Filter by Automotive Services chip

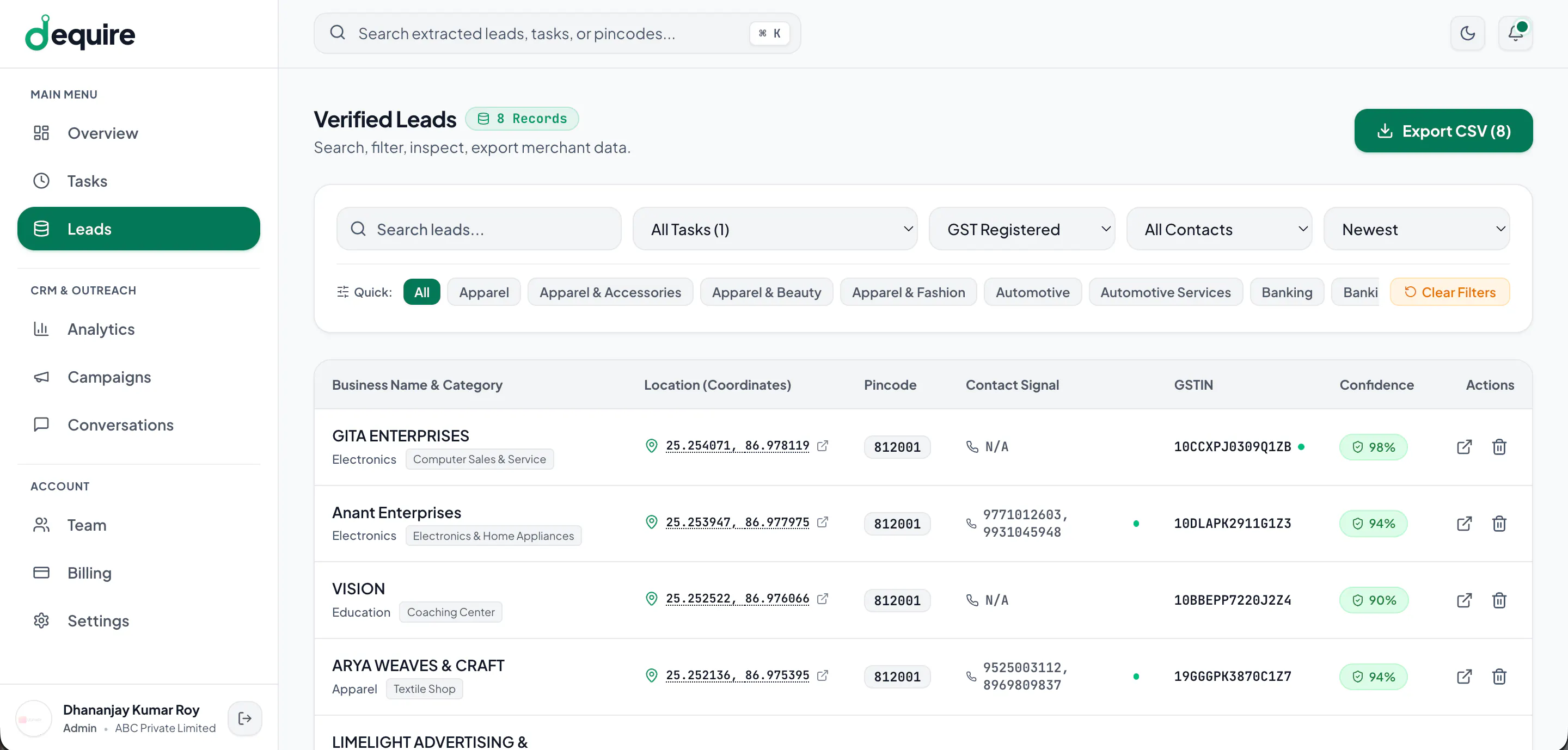[x=1165, y=292]
